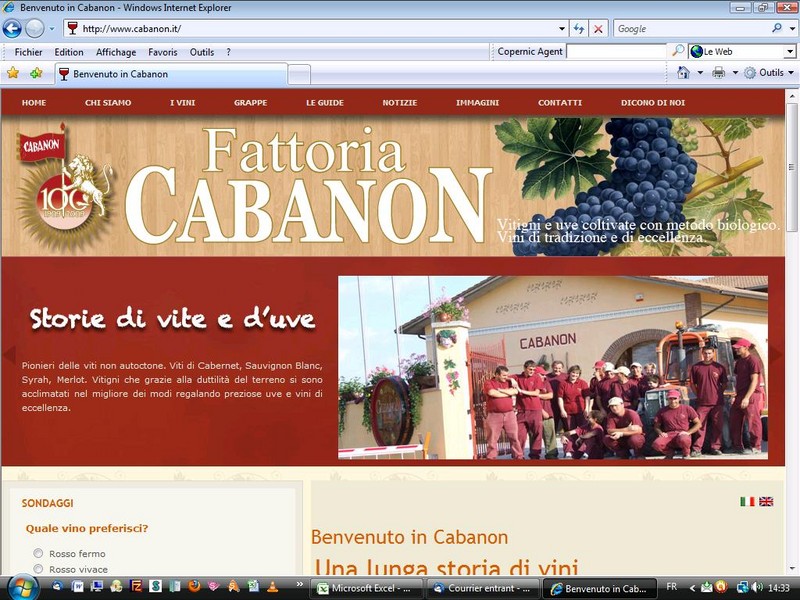Click the FR language indicator in taskbar

pyautogui.click(x=671, y=587)
